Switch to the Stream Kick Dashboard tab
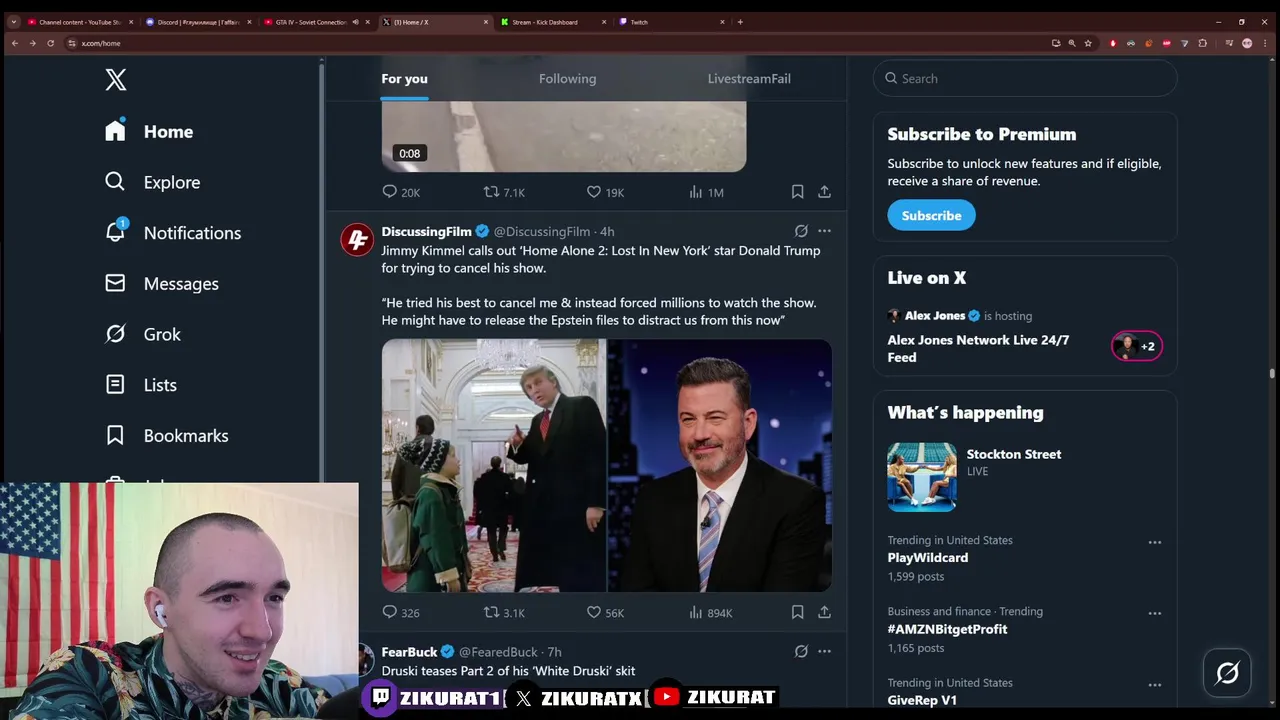The height and width of the screenshot is (720, 1280). pyautogui.click(x=555, y=22)
